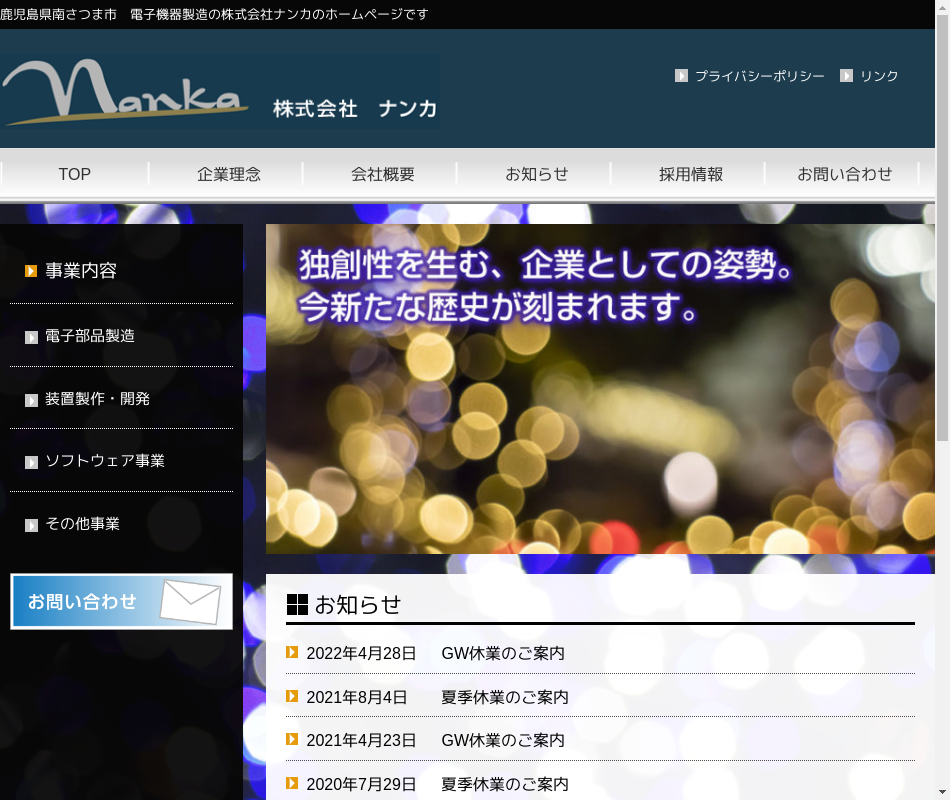Image resolution: width=950 pixels, height=800 pixels.
Task: Click orange arrow beside 2022年4月28日 notice
Action: [292, 653]
